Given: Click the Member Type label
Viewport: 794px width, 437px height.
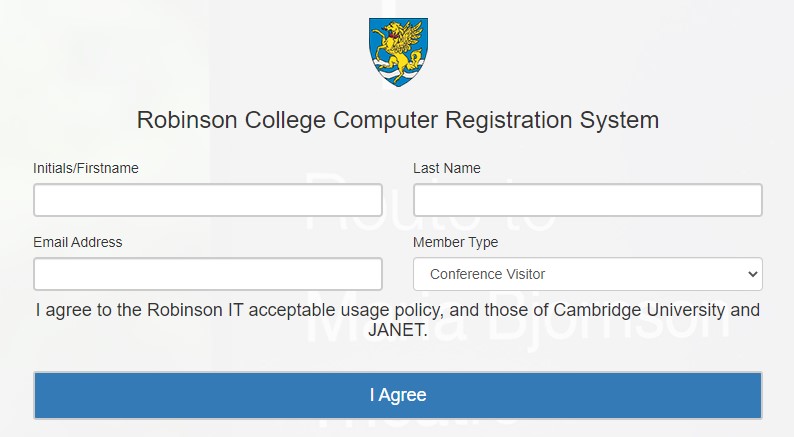Looking at the screenshot, I should (x=455, y=242).
